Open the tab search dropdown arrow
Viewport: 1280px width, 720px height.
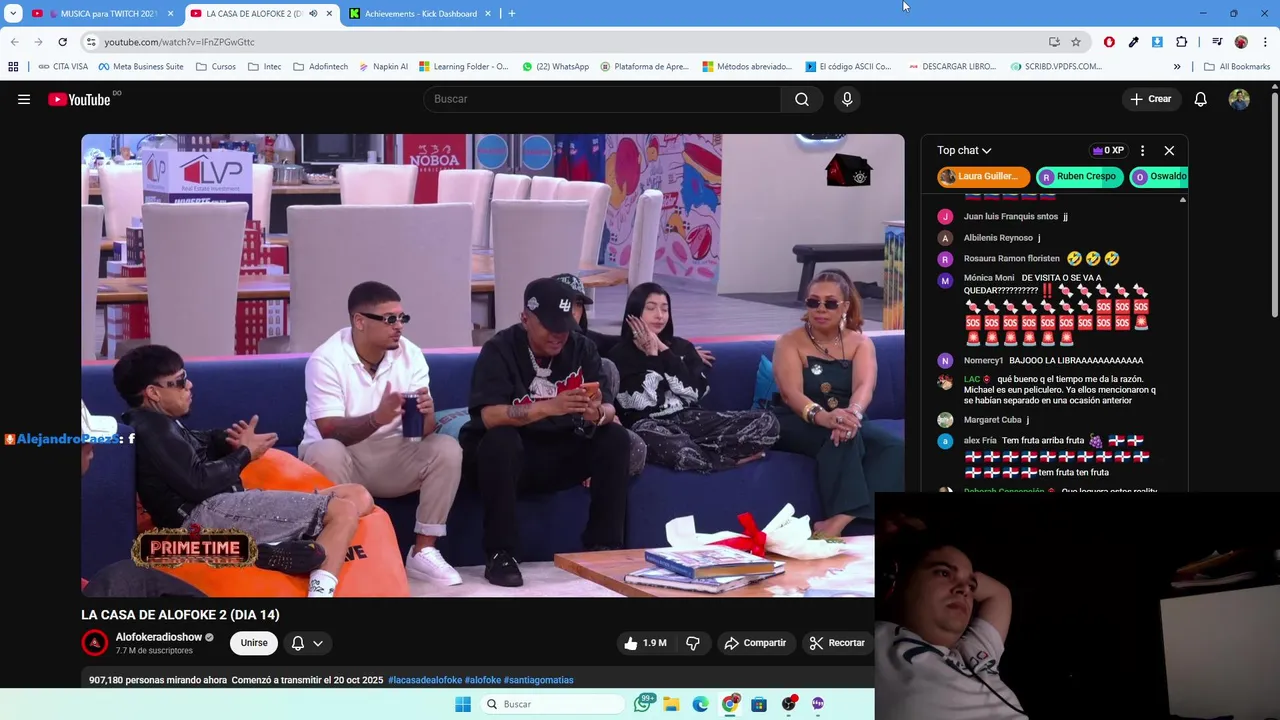13,14
